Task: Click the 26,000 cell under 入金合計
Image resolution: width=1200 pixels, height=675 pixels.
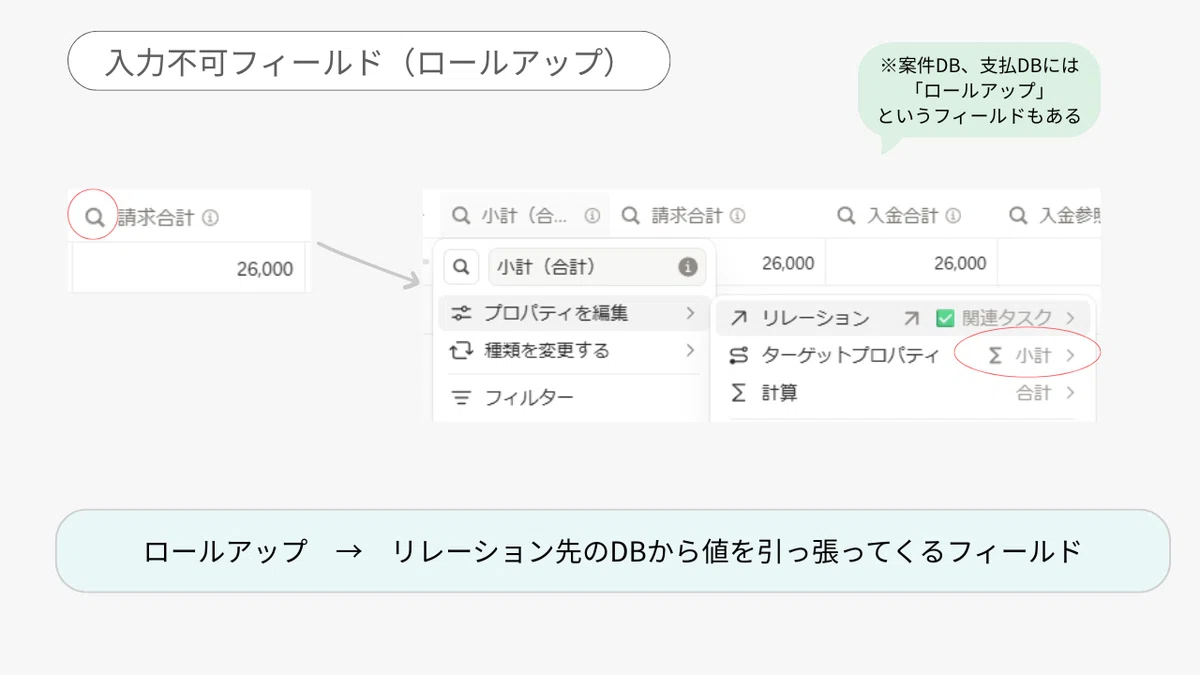Action: (912, 263)
